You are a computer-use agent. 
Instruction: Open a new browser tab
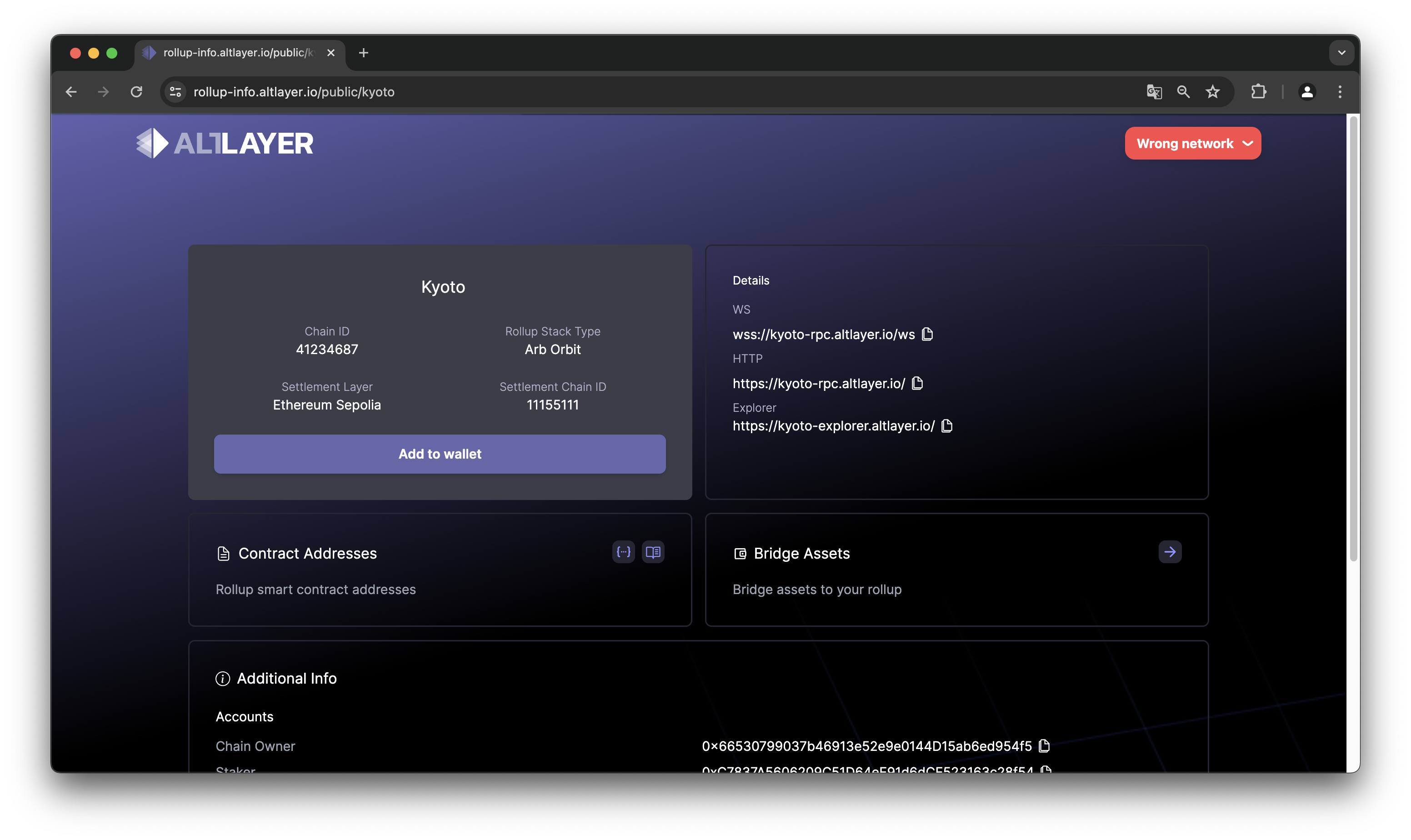coord(363,53)
